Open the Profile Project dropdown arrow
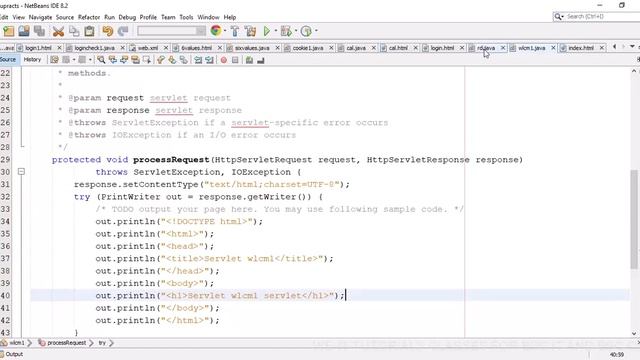This screenshot has height=360, width=640. coord(316,31)
